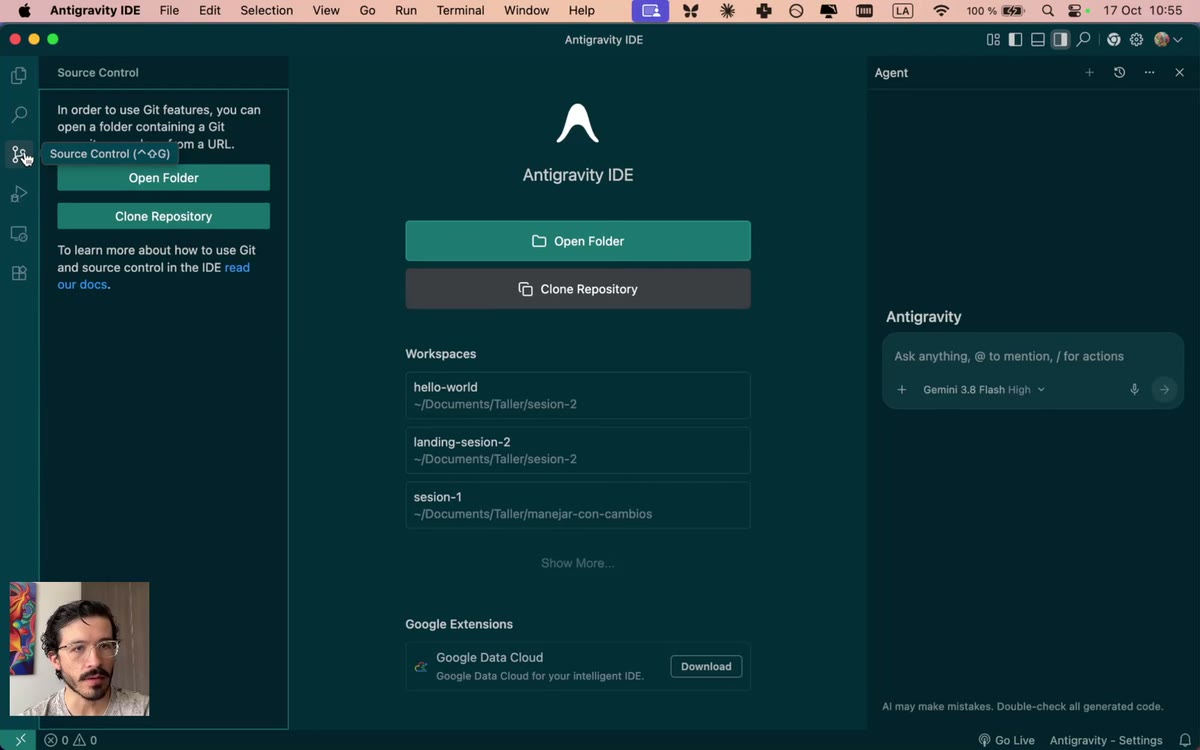Open the Extensions view icon
1200x750 pixels.
[x=19, y=273]
